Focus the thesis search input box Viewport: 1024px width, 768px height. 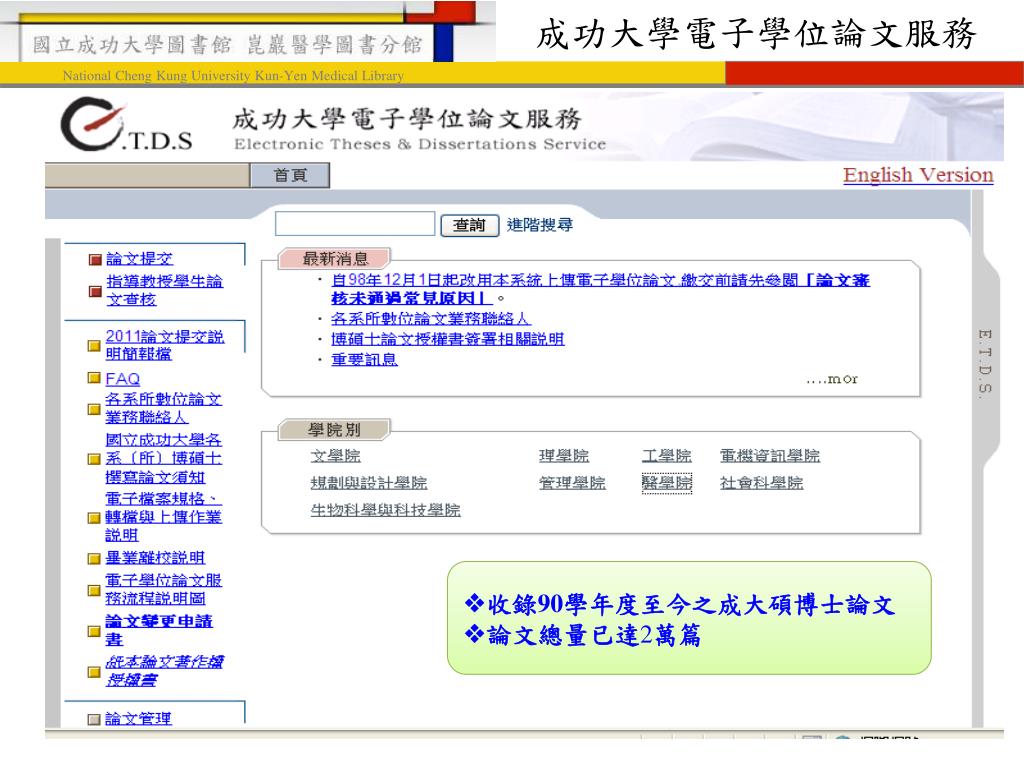pos(355,224)
